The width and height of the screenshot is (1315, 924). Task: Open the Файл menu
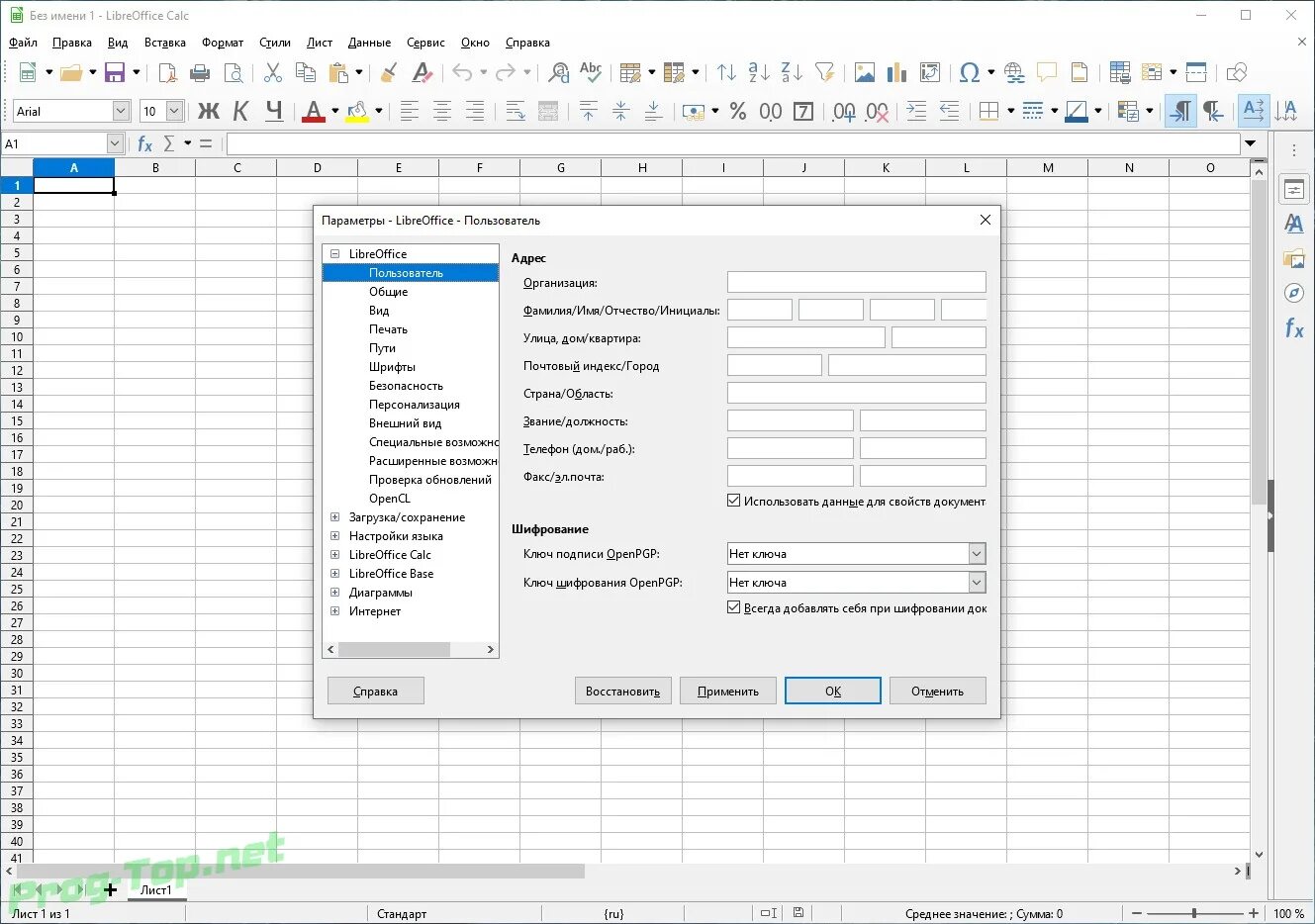[23, 43]
